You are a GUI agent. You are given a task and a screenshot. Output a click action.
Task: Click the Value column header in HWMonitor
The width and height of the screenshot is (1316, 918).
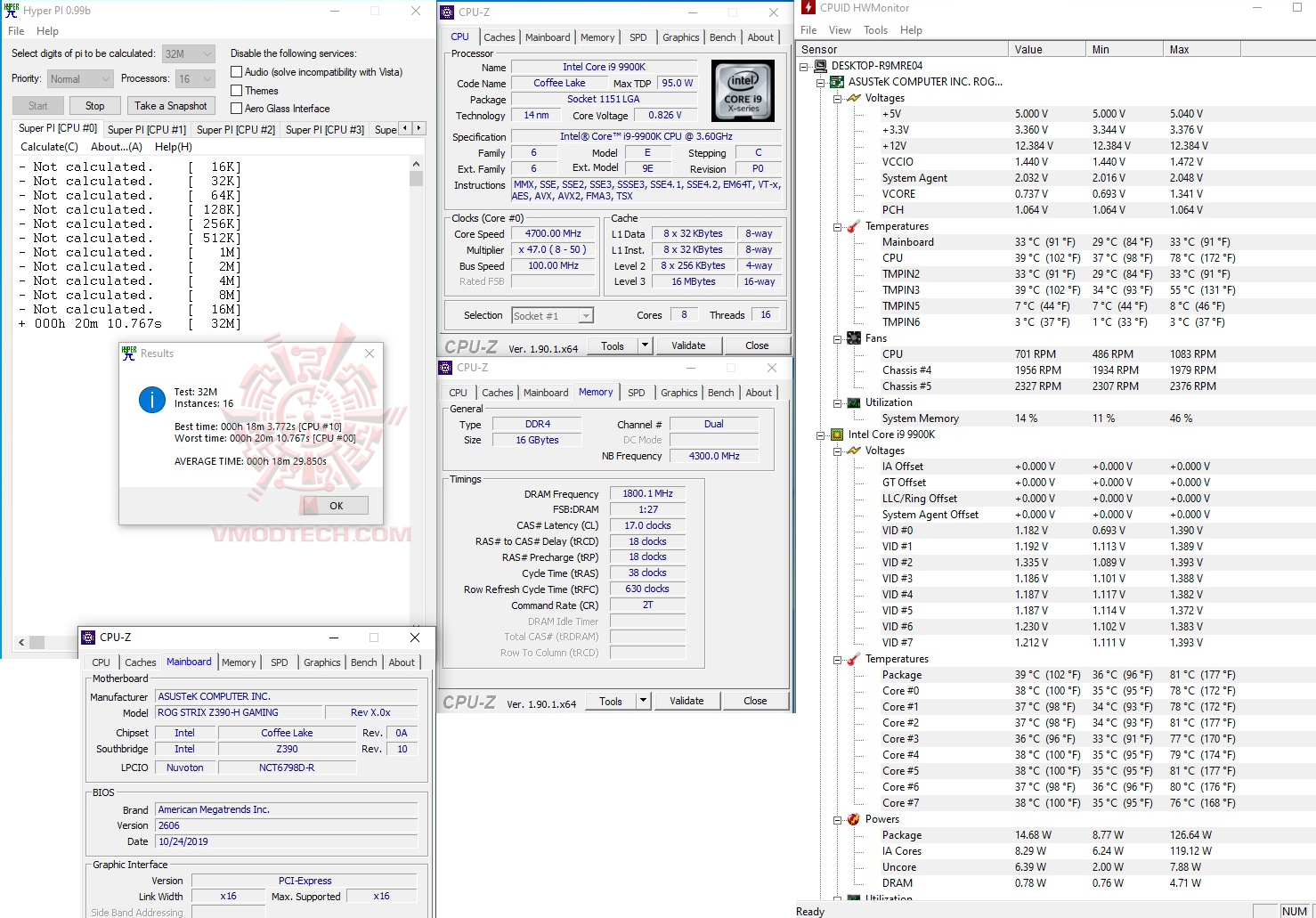pyautogui.click(x=1047, y=50)
